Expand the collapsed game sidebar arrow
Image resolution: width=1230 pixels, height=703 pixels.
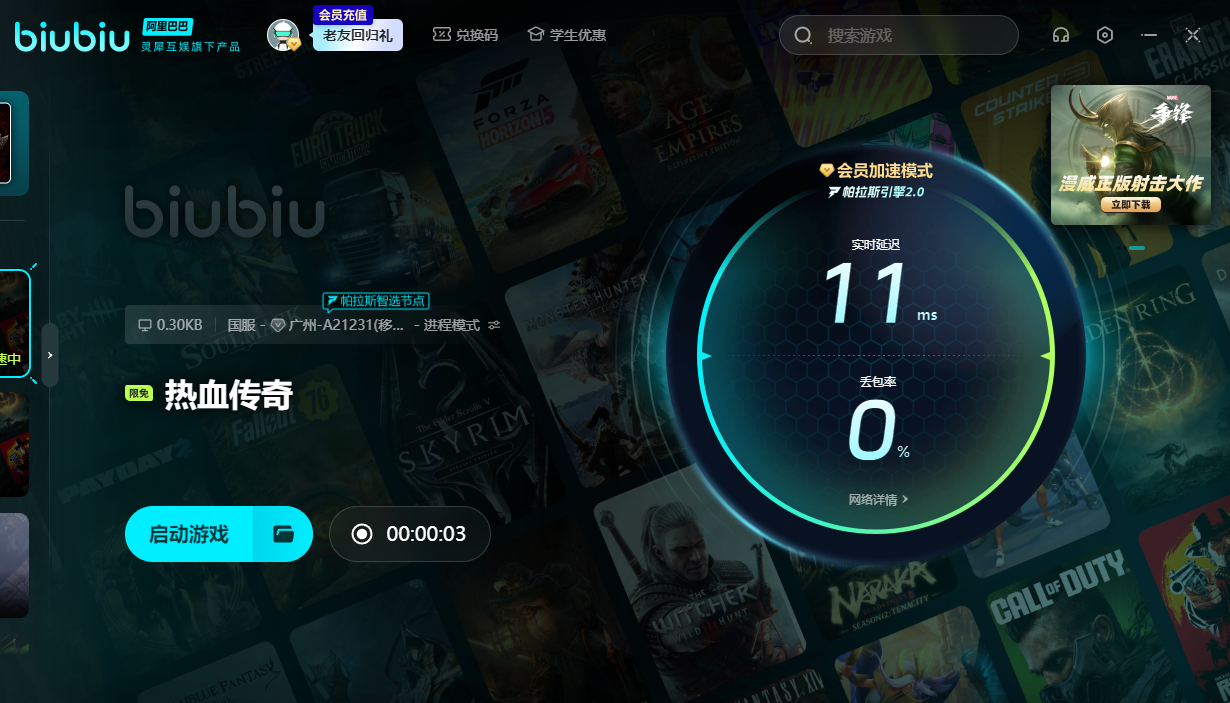pos(50,355)
